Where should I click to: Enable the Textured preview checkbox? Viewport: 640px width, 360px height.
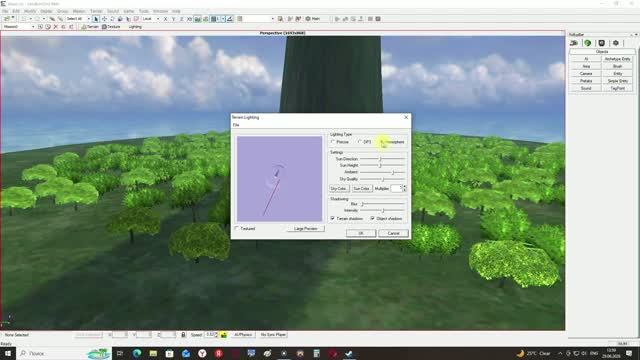click(236, 228)
